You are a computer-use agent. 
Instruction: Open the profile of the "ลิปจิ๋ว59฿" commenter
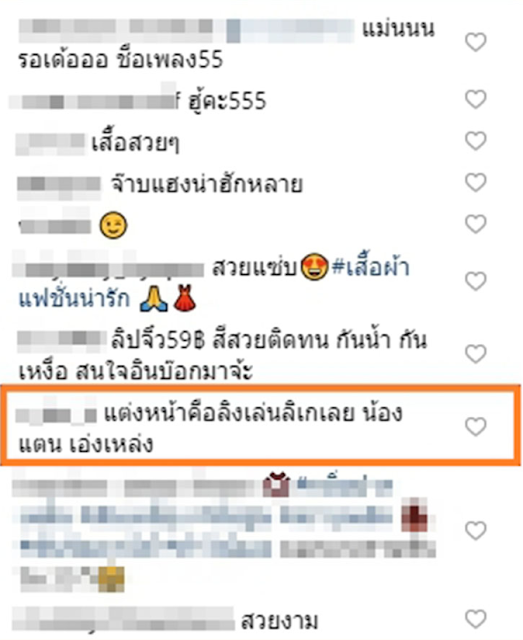pyautogui.click(x=62, y=340)
